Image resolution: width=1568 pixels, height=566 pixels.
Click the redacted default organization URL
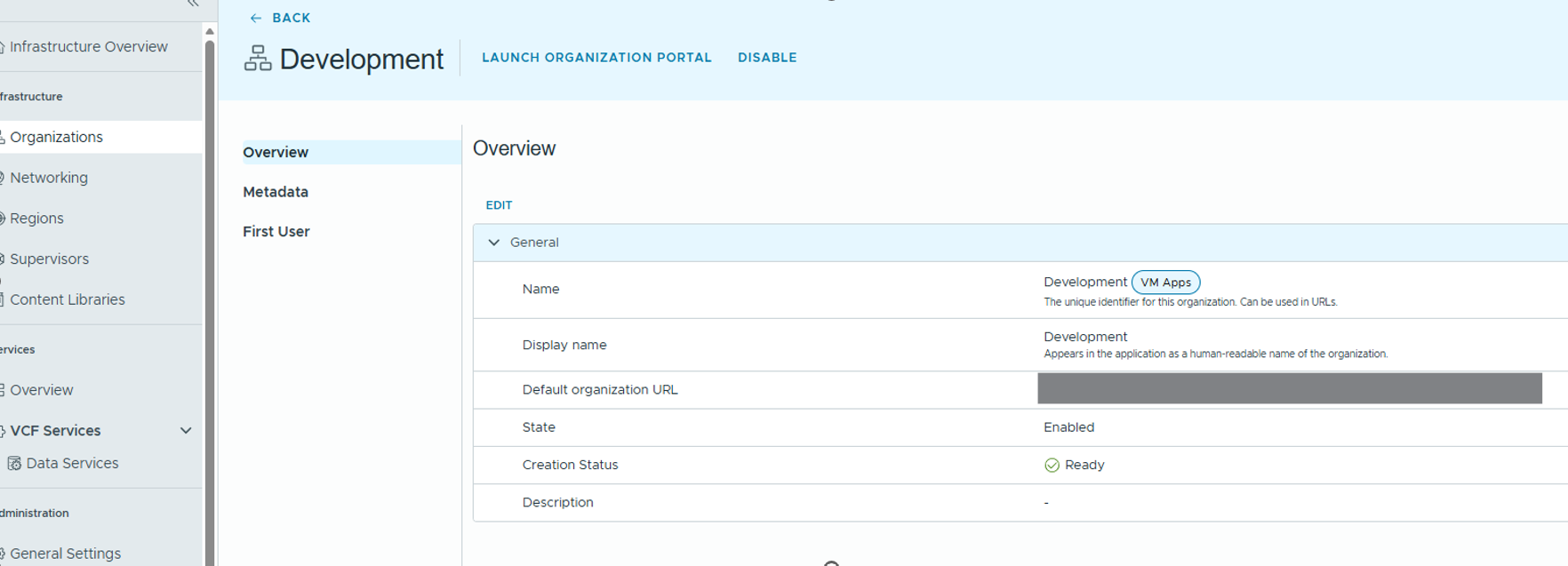pyautogui.click(x=1289, y=389)
